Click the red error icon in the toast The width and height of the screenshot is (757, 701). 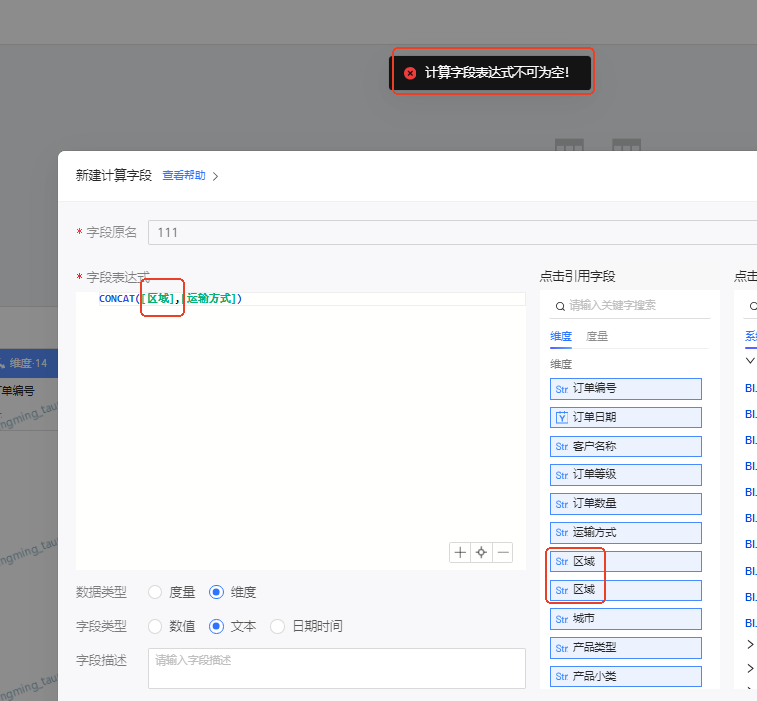tap(410, 73)
